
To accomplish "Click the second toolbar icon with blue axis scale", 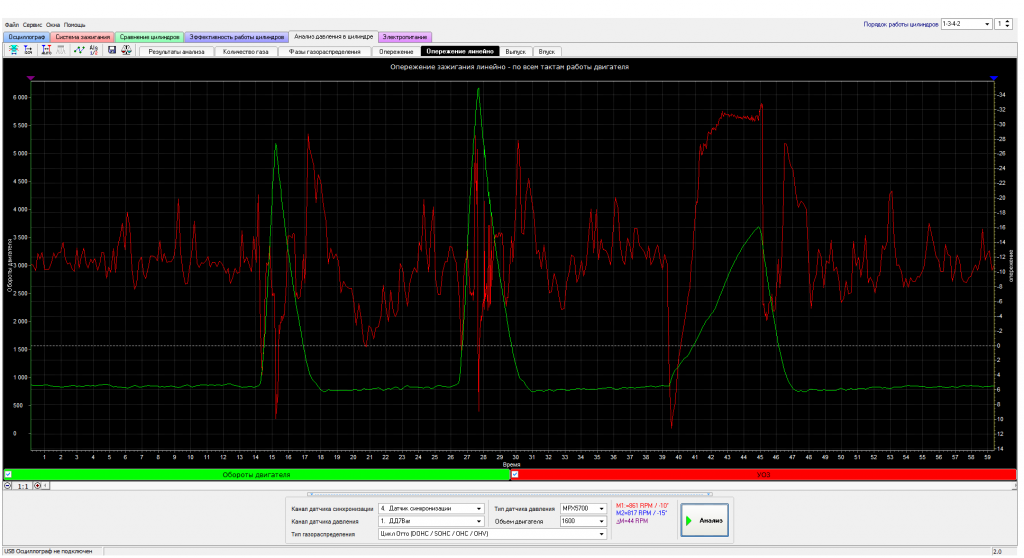I will point(28,50).
